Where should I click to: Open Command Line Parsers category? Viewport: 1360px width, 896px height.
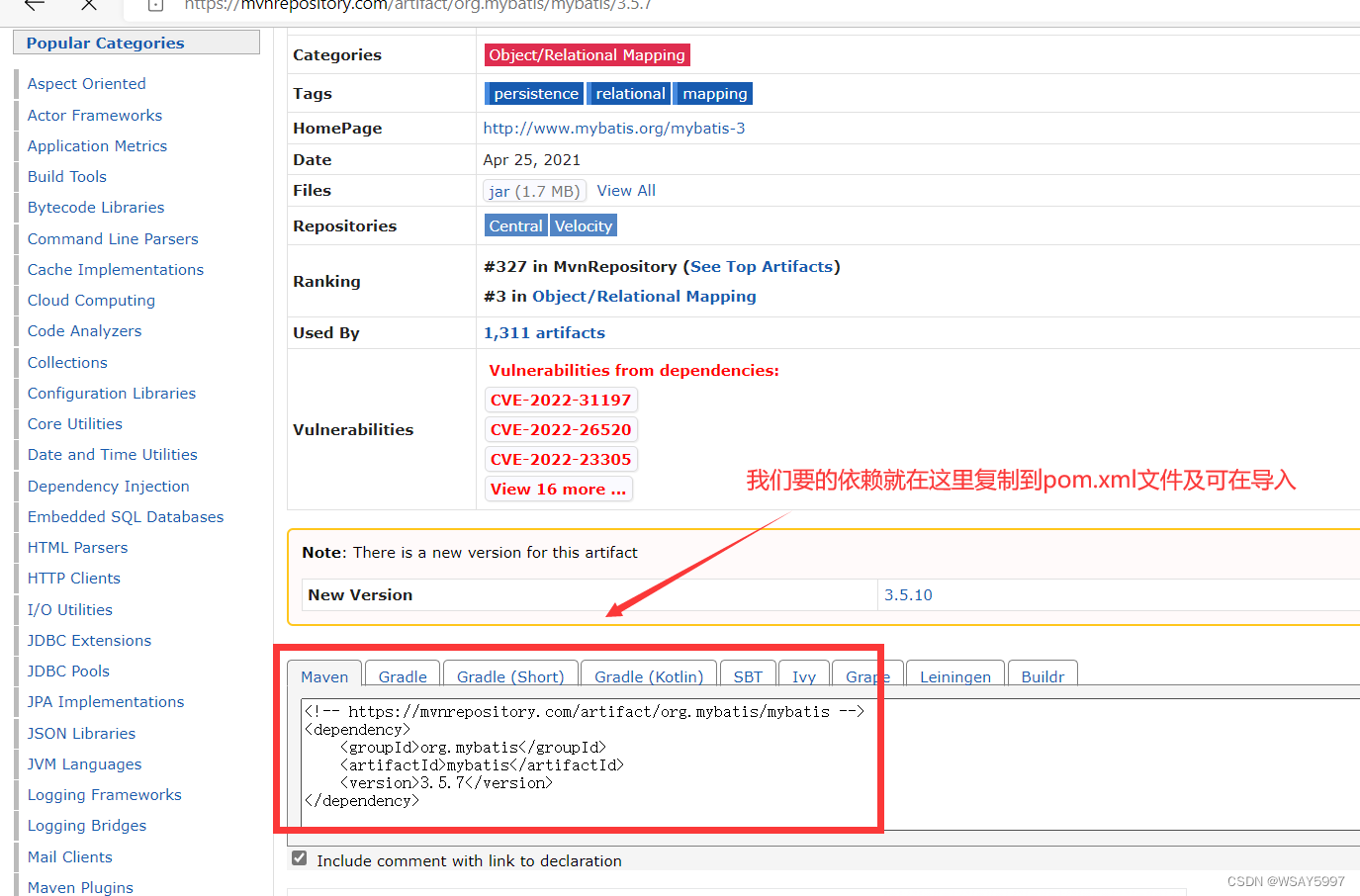click(x=113, y=239)
